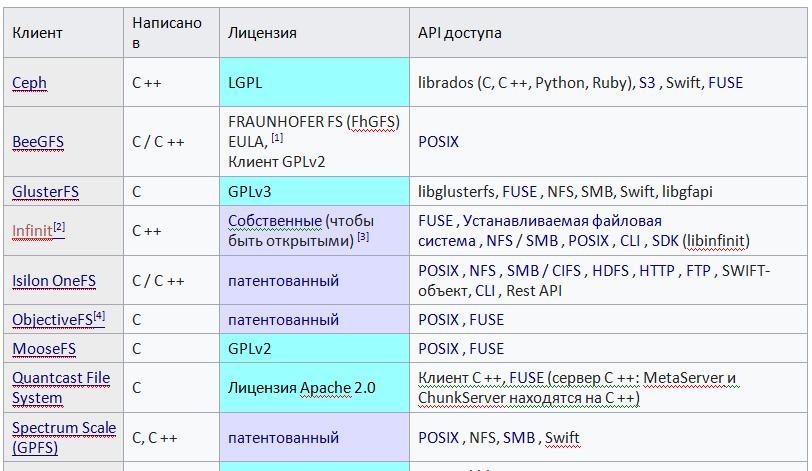Click the Swift text in the Spectrum Scale row
Screen dimensions: 812x471
562,438
